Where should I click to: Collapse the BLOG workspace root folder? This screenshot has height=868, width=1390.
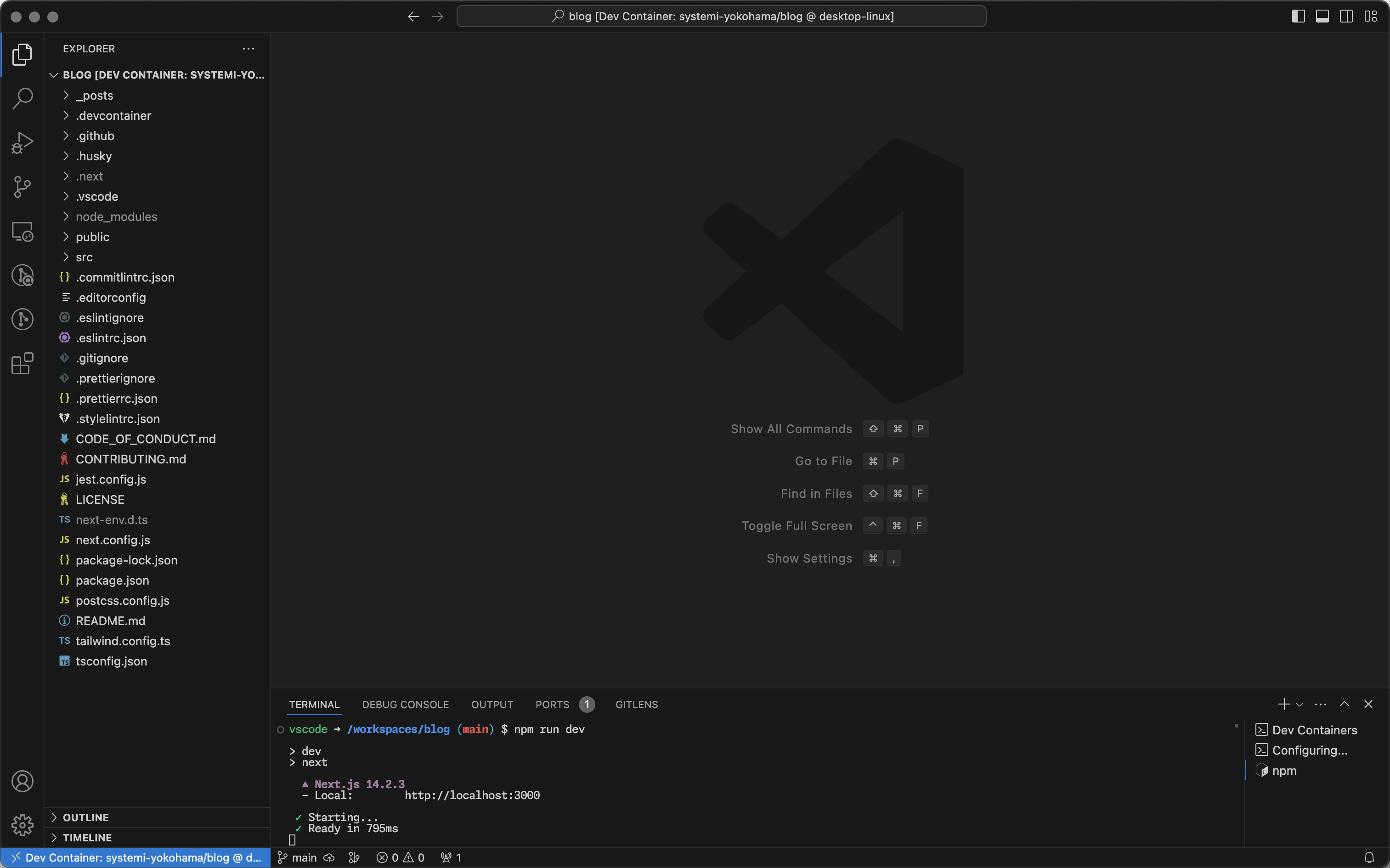(x=157, y=75)
